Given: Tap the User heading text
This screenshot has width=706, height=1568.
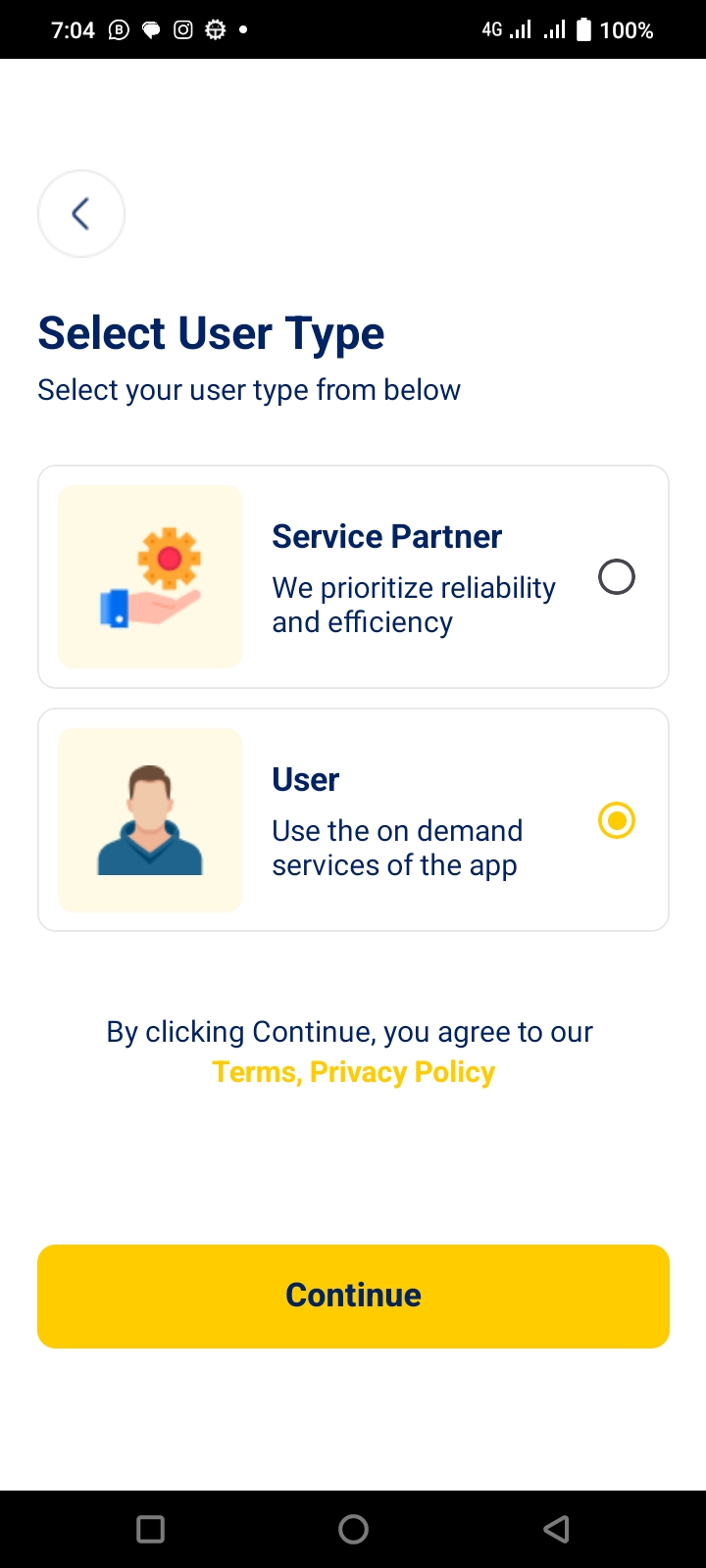Looking at the screenshot, I should 306,780.
